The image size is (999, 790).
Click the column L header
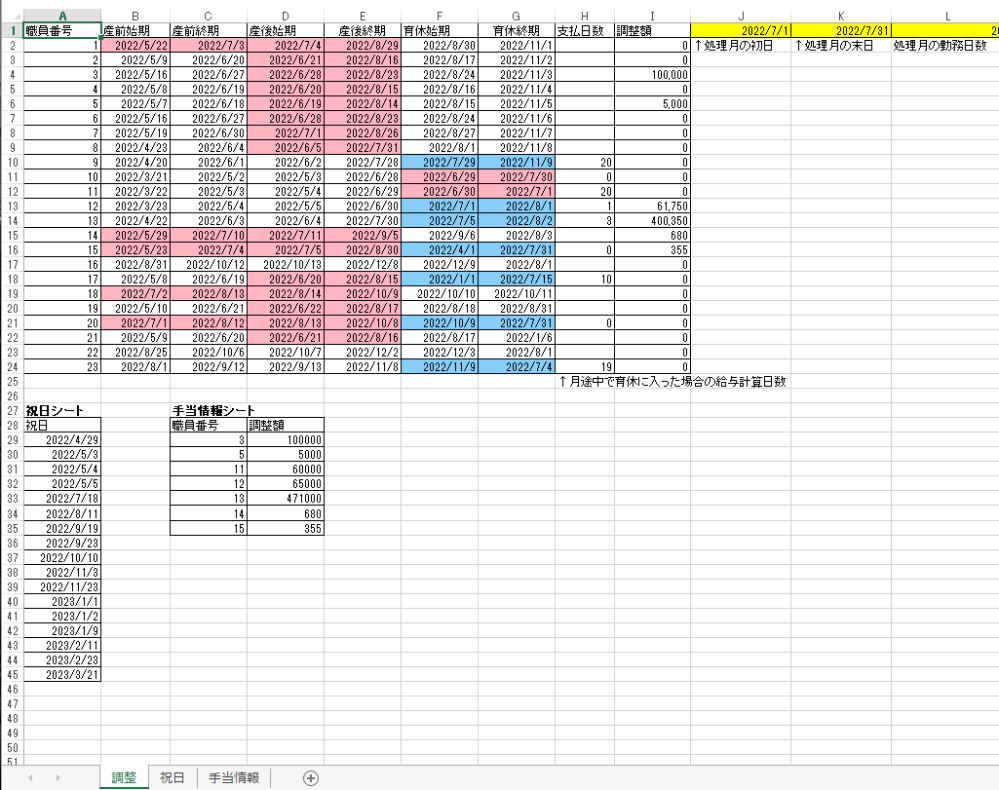(946, 16)
